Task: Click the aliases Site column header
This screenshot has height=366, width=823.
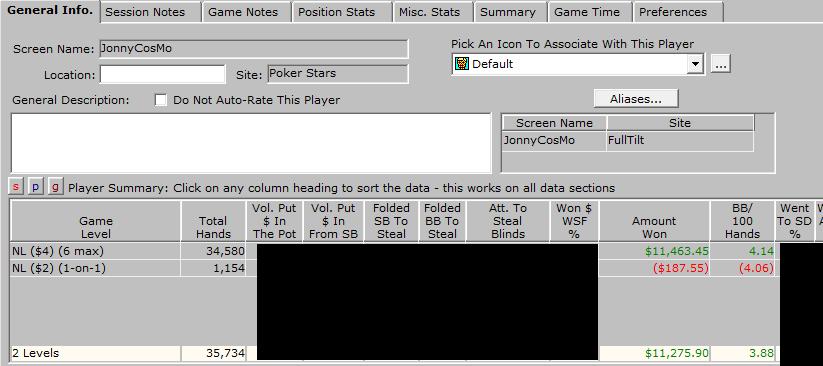Action: tap(680, 123)
